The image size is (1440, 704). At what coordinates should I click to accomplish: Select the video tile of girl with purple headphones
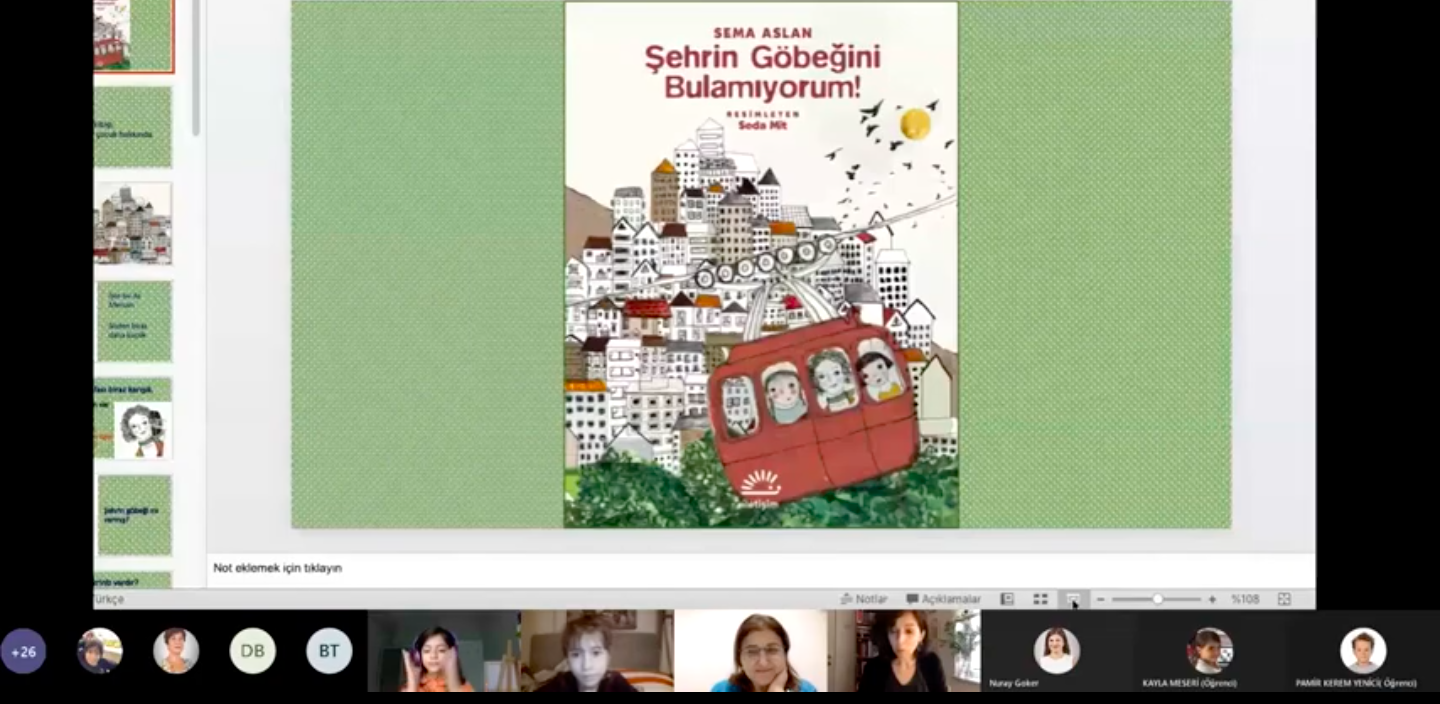pos(444,651)
